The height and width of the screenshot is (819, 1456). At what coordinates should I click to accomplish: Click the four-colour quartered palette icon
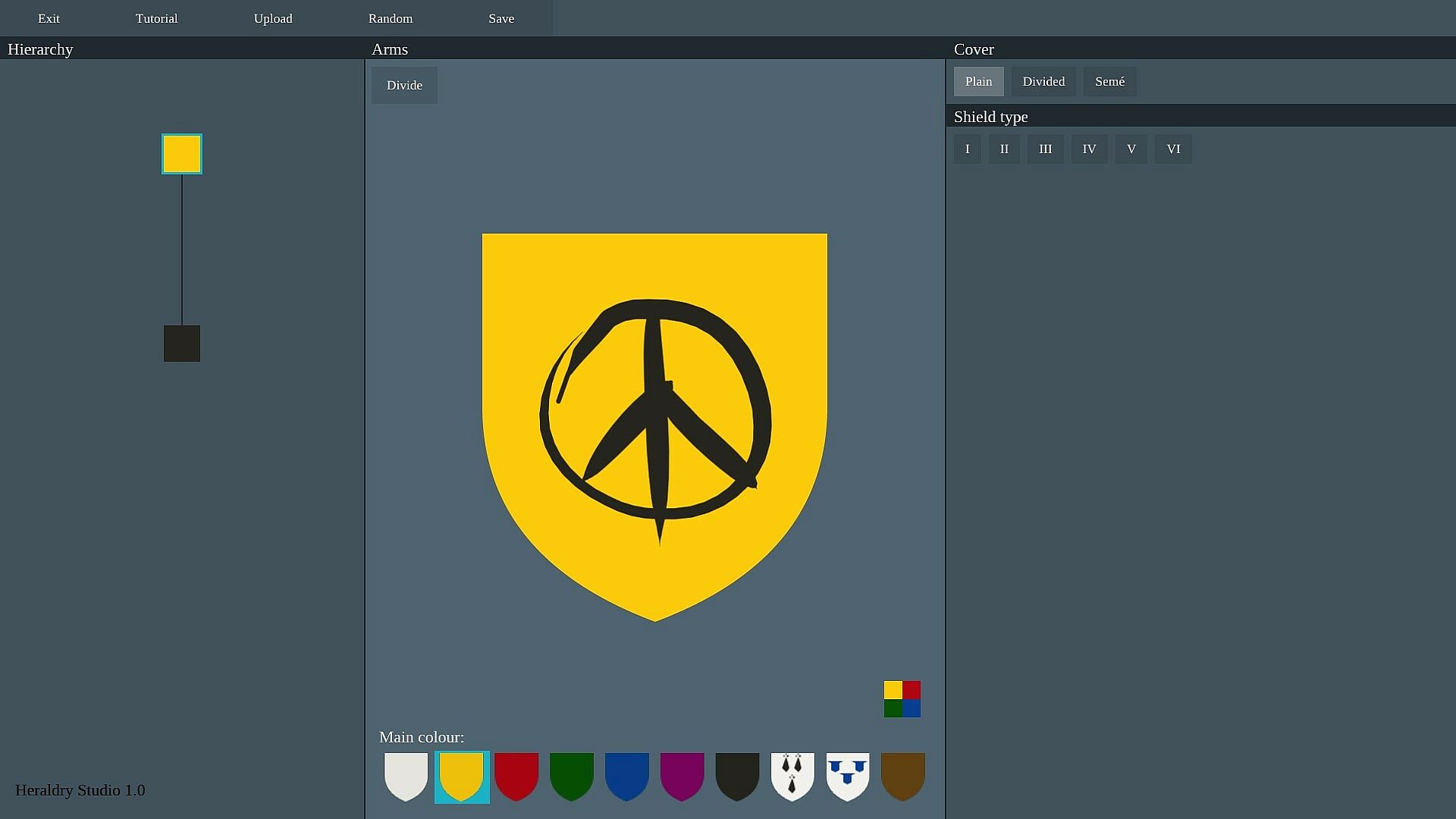(x=902, y=698)
